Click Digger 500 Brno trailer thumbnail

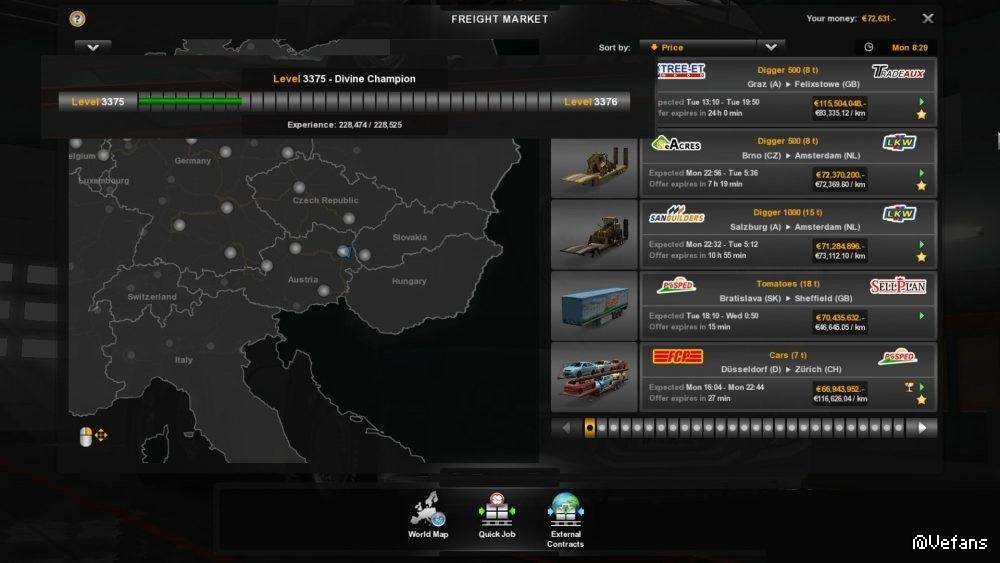click(594, 167)
